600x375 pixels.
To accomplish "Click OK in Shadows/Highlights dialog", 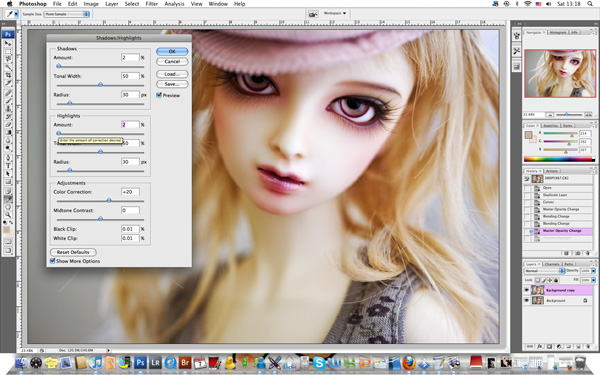I will 172,51.
